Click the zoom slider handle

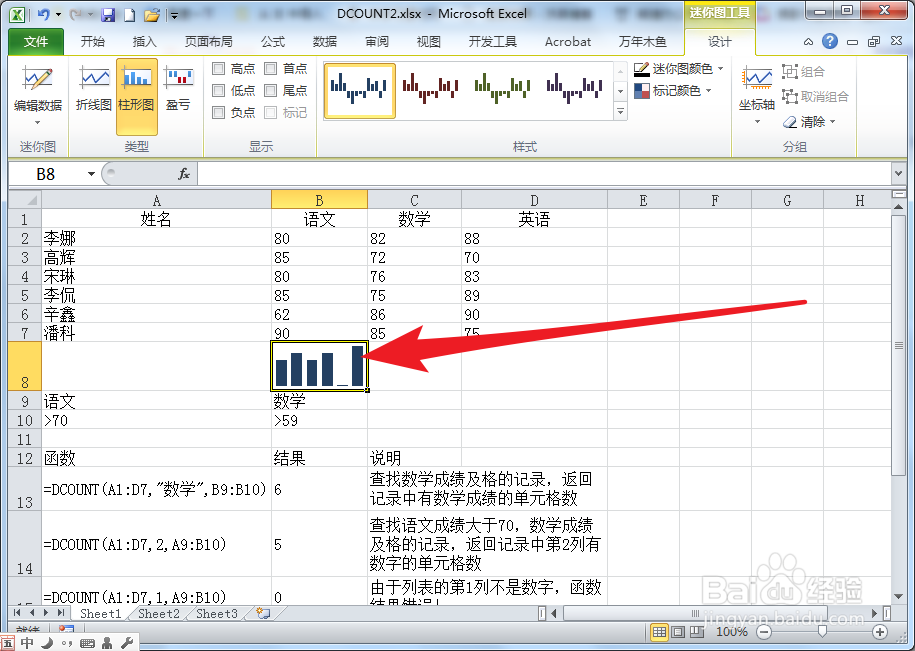click(822, 631)
